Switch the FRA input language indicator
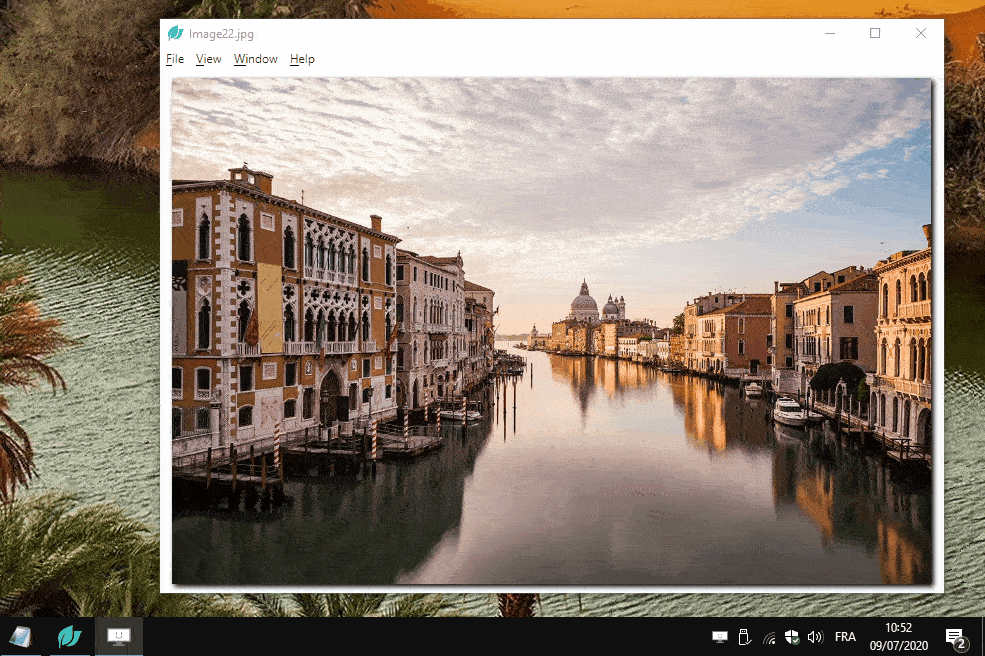The height and width of the screenshot is (656, 985). point(845,637)
